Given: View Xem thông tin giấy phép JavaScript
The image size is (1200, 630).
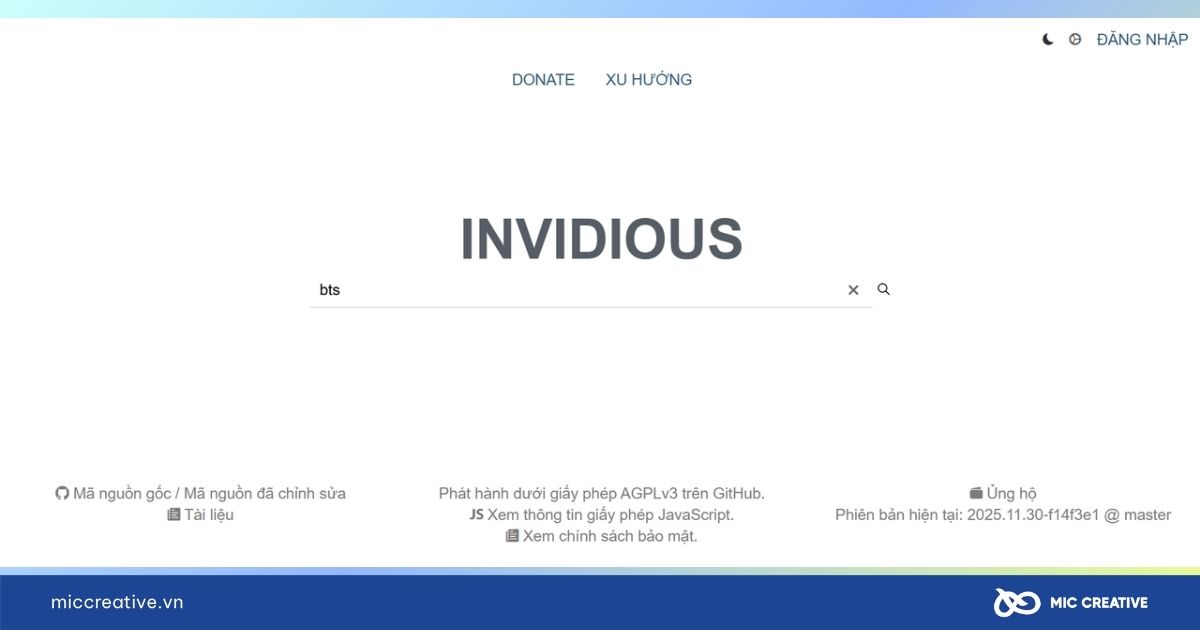Looking at the screenshot, I should tap(611, 515).
